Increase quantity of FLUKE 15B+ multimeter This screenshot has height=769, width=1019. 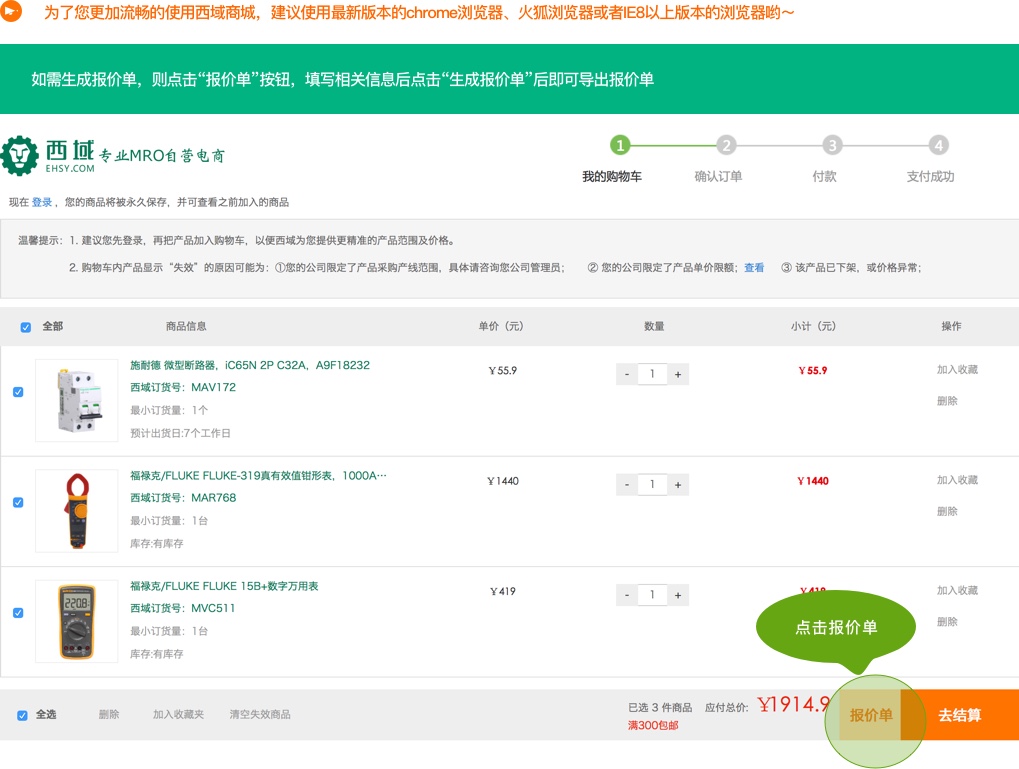678,595
